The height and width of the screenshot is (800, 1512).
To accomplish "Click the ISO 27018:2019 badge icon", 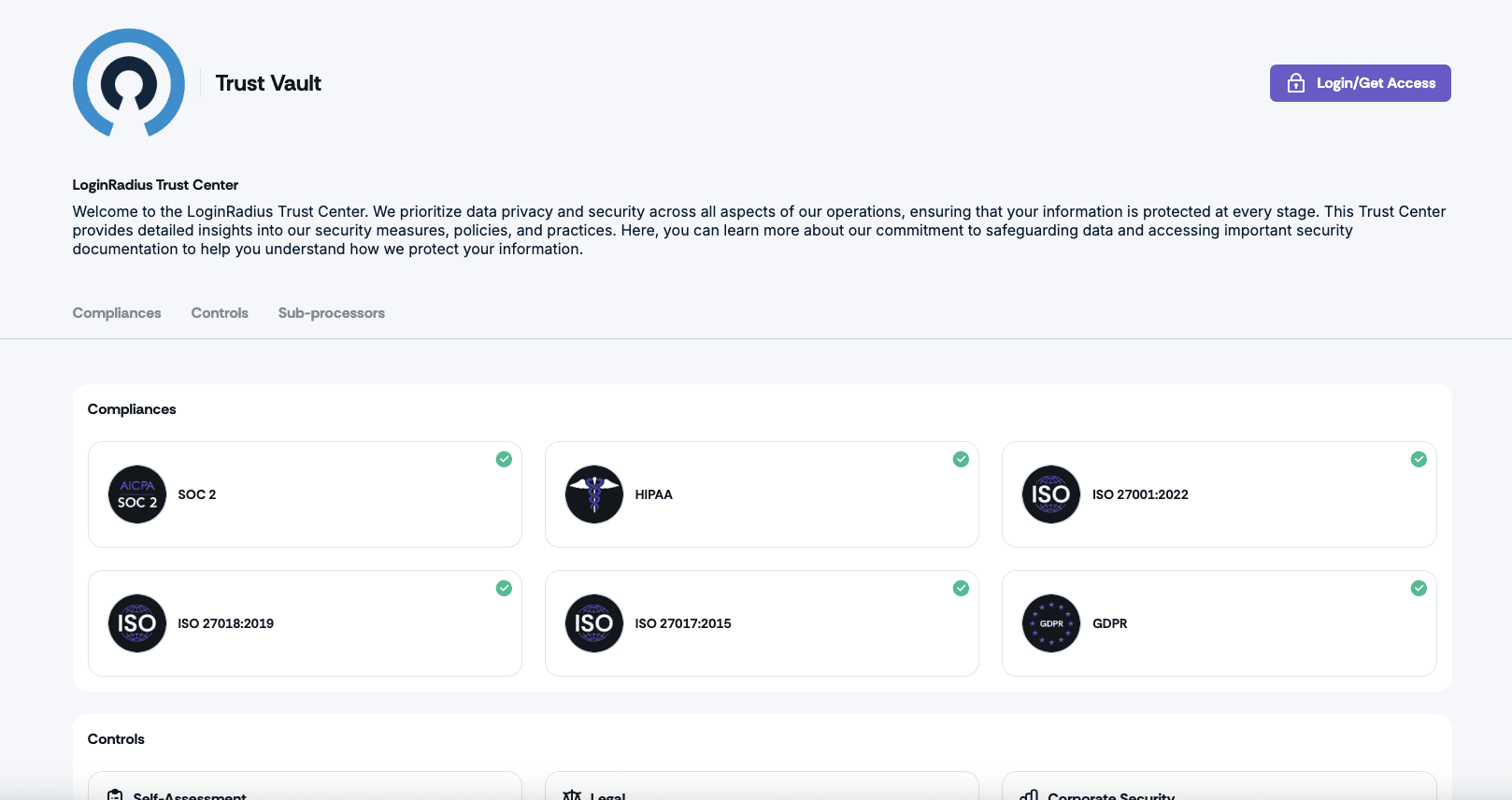I will [x=136, y=623].
